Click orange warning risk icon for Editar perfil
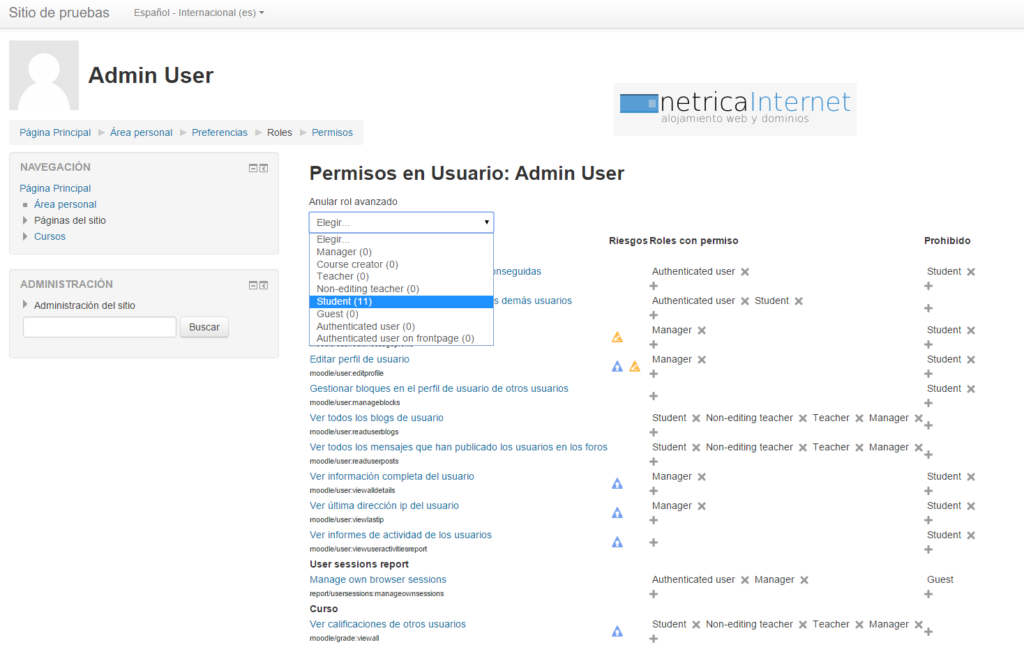 (634, 367)
